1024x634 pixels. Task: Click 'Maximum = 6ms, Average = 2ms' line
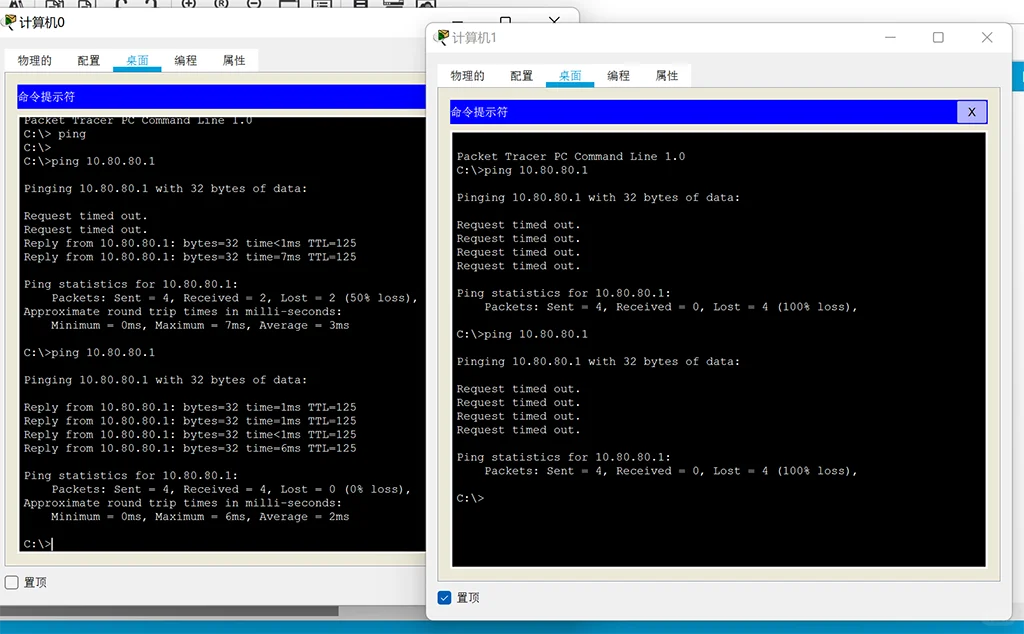pyautogui.click(x=200, y=516)
